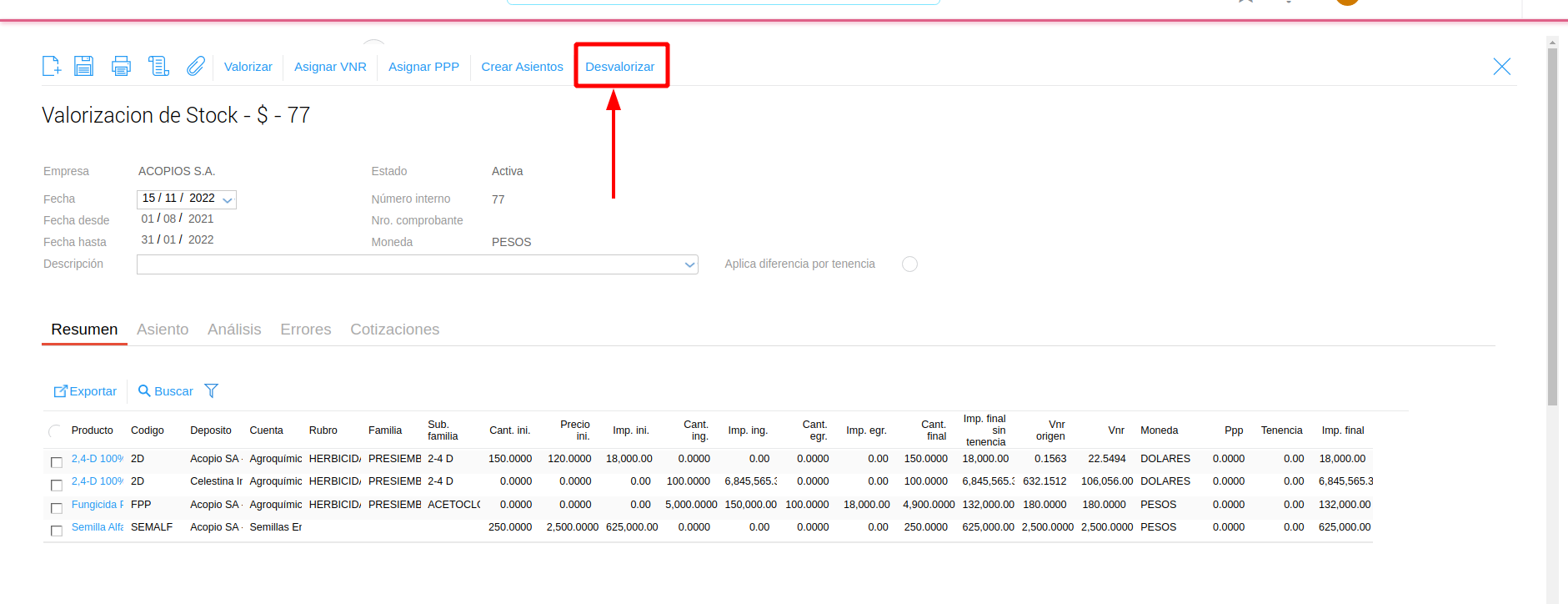
Task: Click the vertical scrollbar on the right
Action: click(x=1551, y=225)
